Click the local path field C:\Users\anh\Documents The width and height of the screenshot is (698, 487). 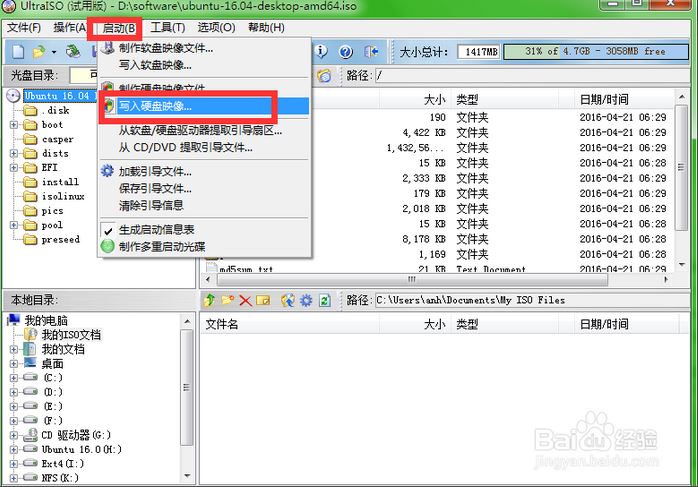532,300
